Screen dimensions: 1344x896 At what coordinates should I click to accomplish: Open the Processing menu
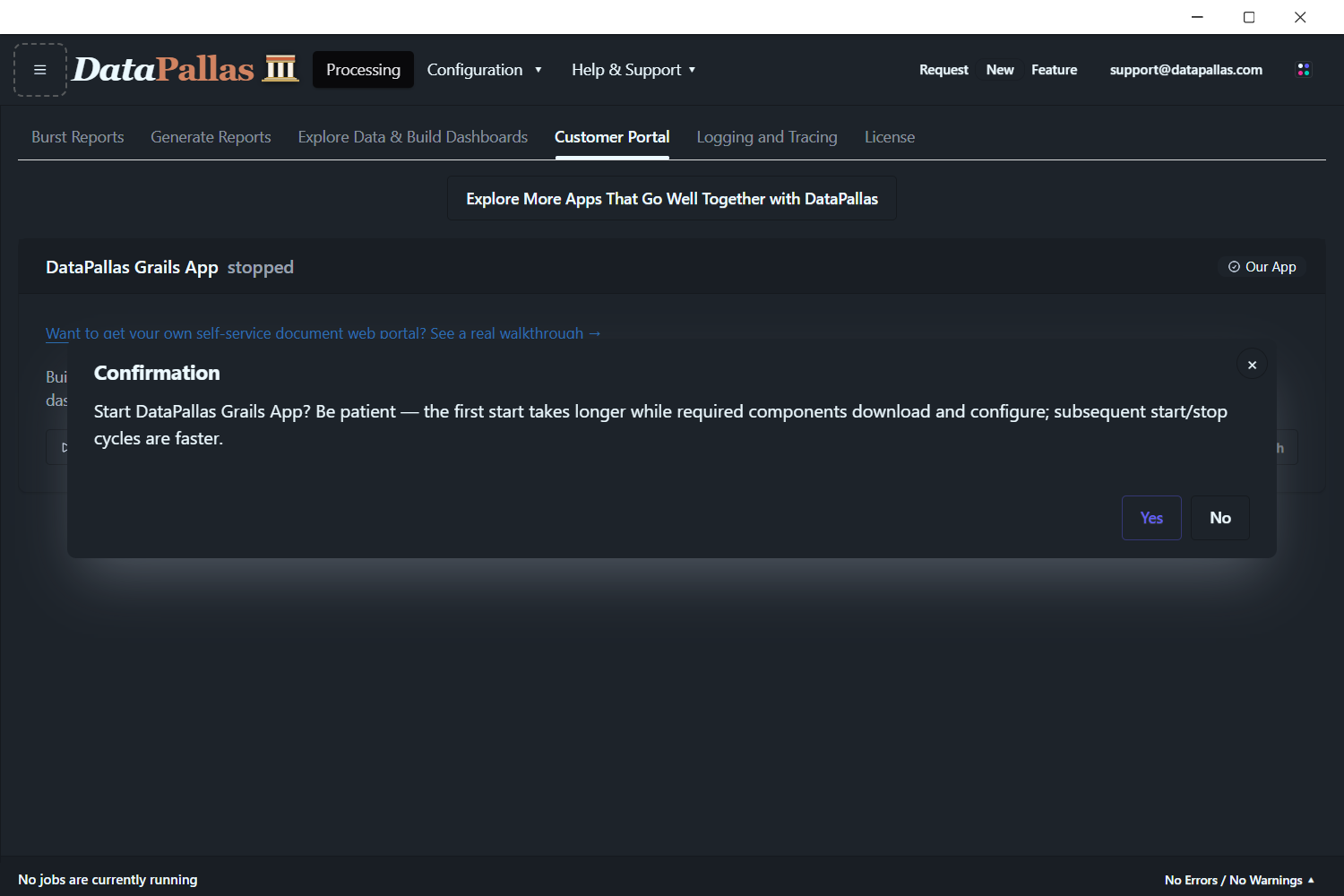(363, 70)
